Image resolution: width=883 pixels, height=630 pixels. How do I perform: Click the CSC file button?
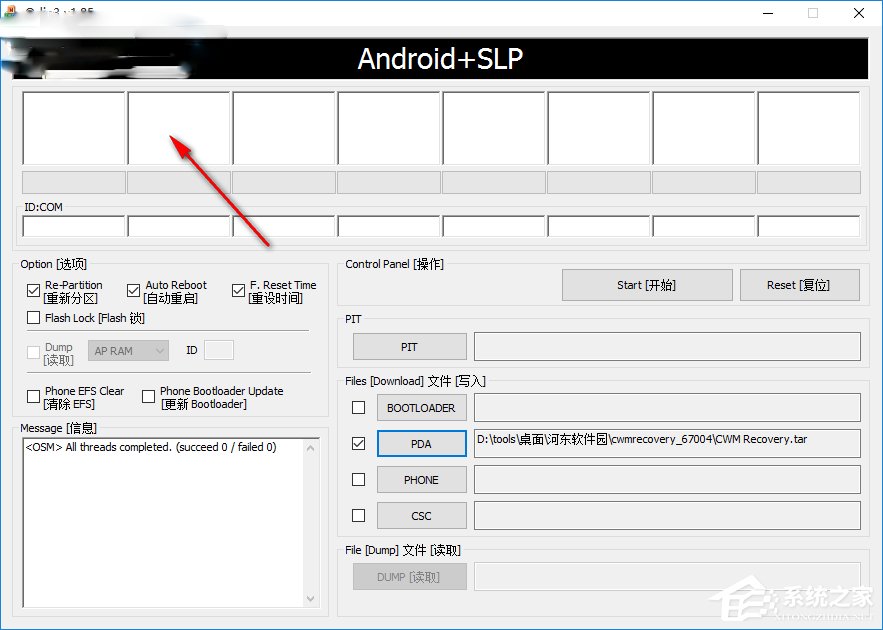(421, 515)
